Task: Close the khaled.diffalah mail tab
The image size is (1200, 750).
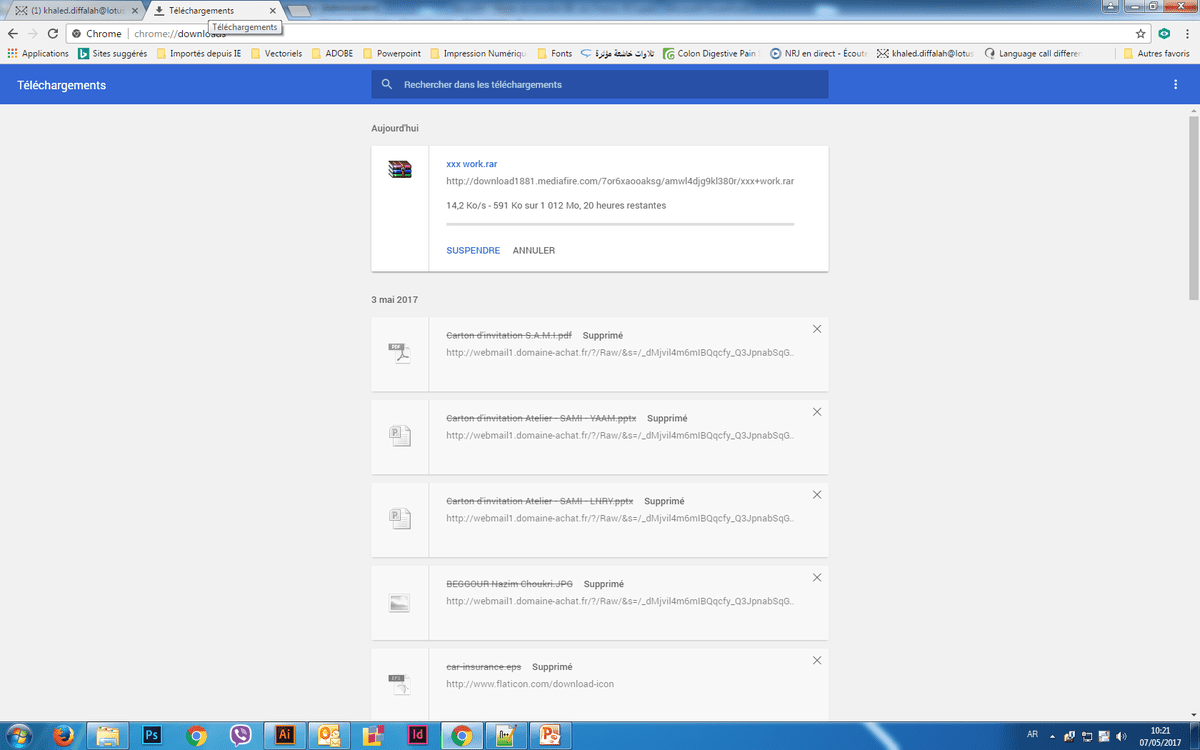Action: point(133,11)
